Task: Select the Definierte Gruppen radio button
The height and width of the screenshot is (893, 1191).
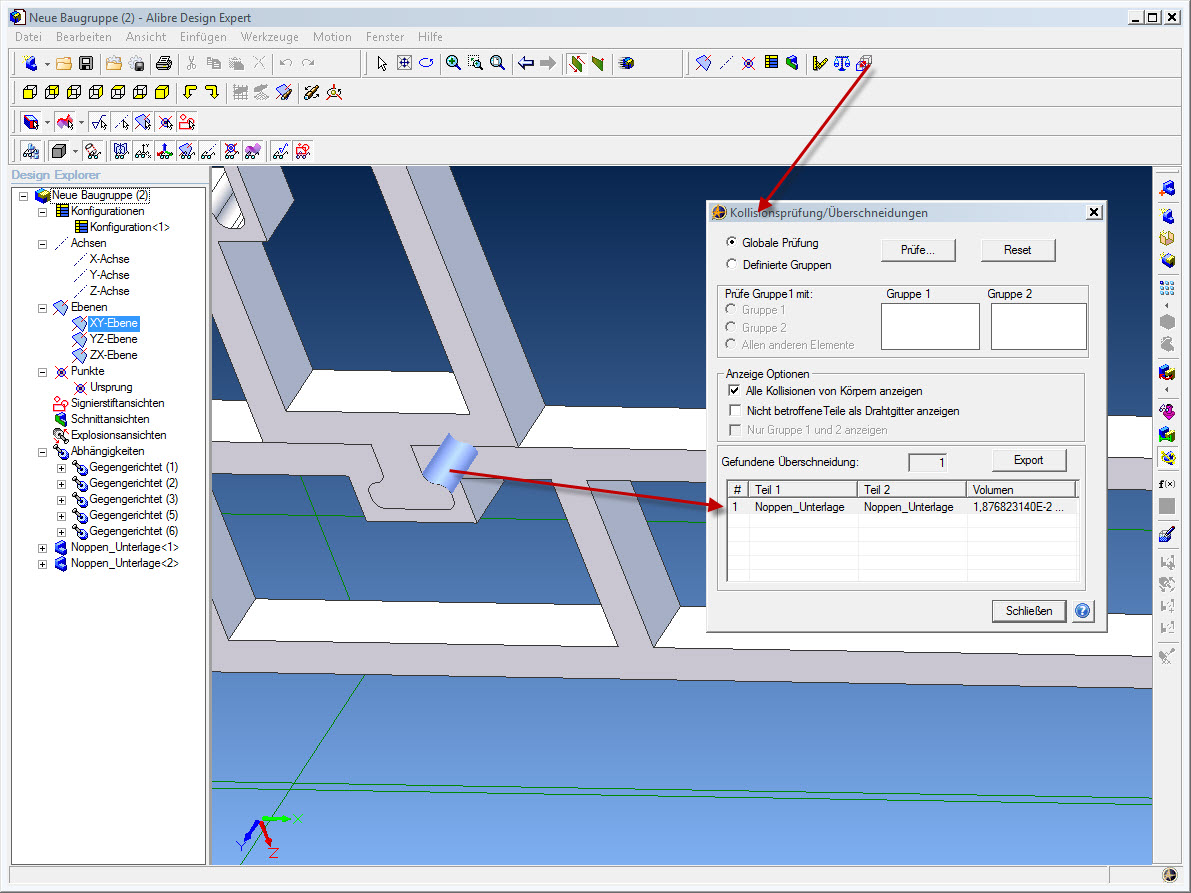Action: click(x=731, y=264)
